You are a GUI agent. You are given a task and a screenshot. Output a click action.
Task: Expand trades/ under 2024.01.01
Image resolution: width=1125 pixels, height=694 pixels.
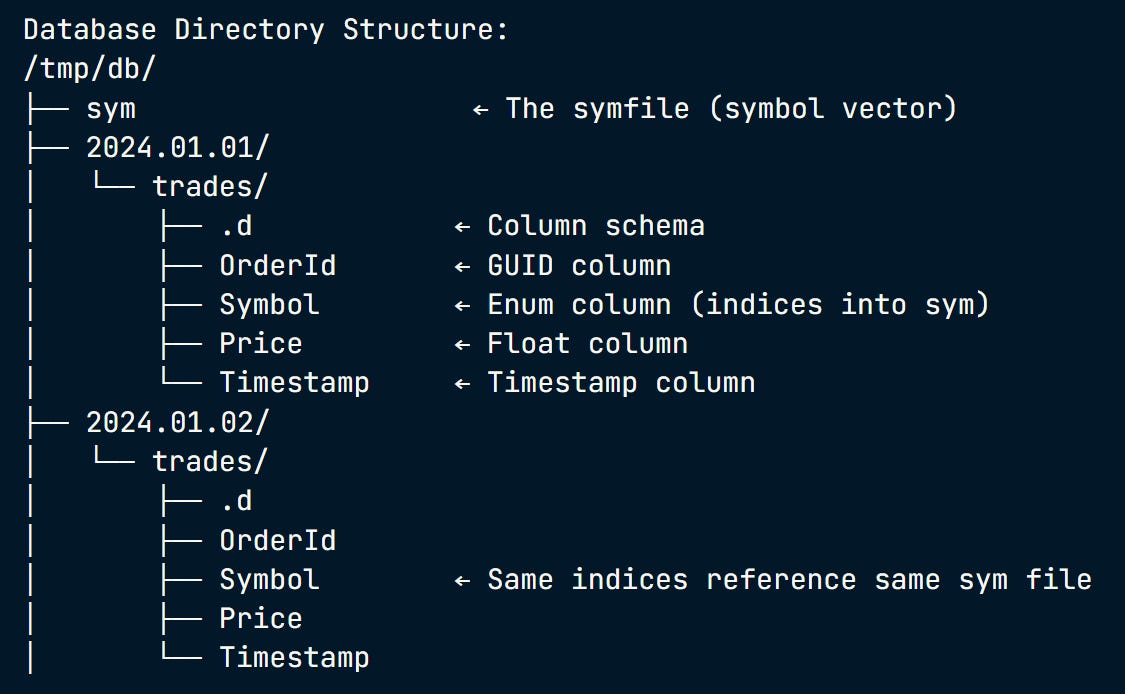click(x=210, y=187)
